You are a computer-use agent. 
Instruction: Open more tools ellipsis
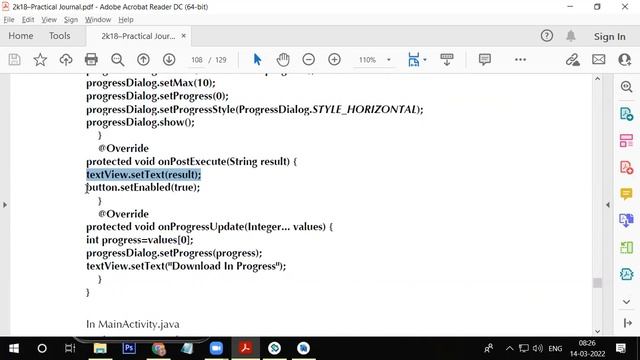(x=520, y=60)
